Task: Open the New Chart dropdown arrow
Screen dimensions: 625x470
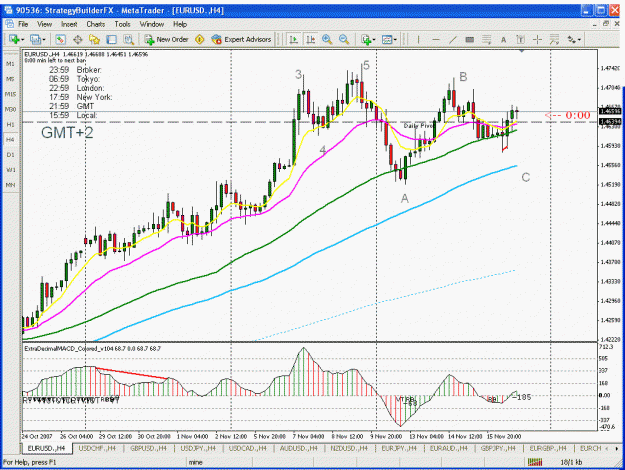Action: point(22,40)
